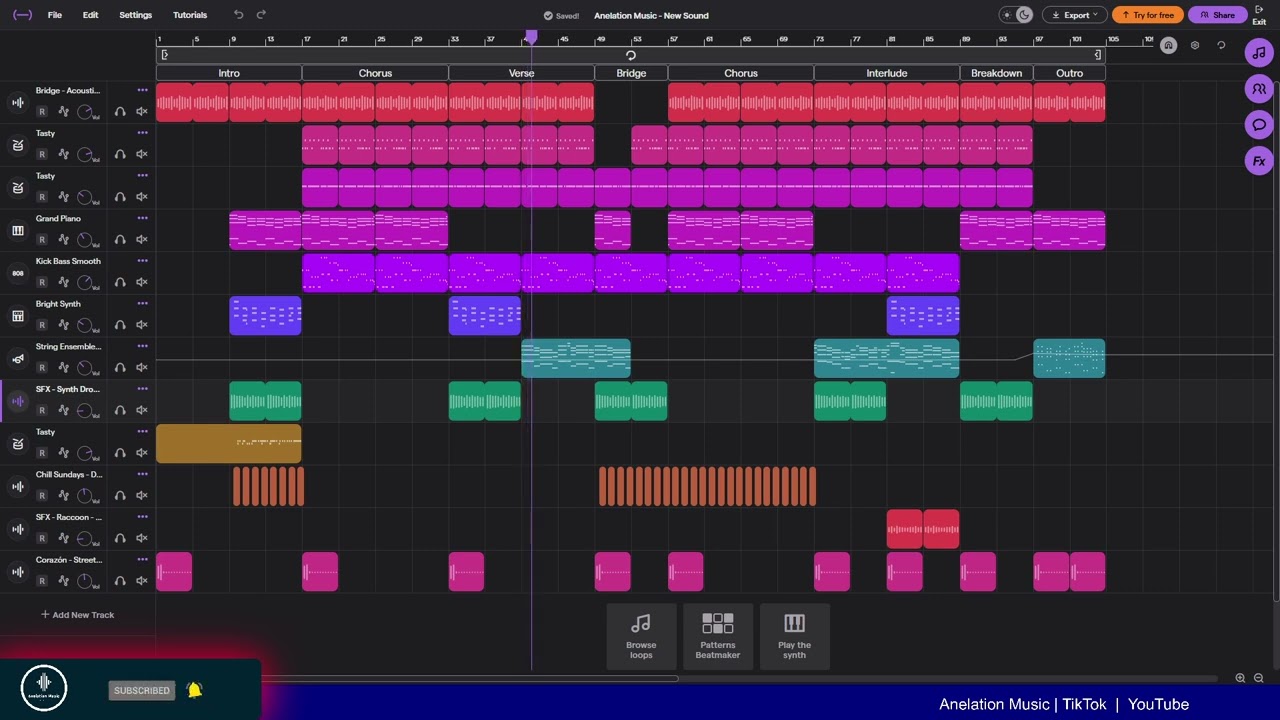The image size is (1280, 720).
Task: Click the first Tasty track drum icon
Action: [x=17, y=146]
